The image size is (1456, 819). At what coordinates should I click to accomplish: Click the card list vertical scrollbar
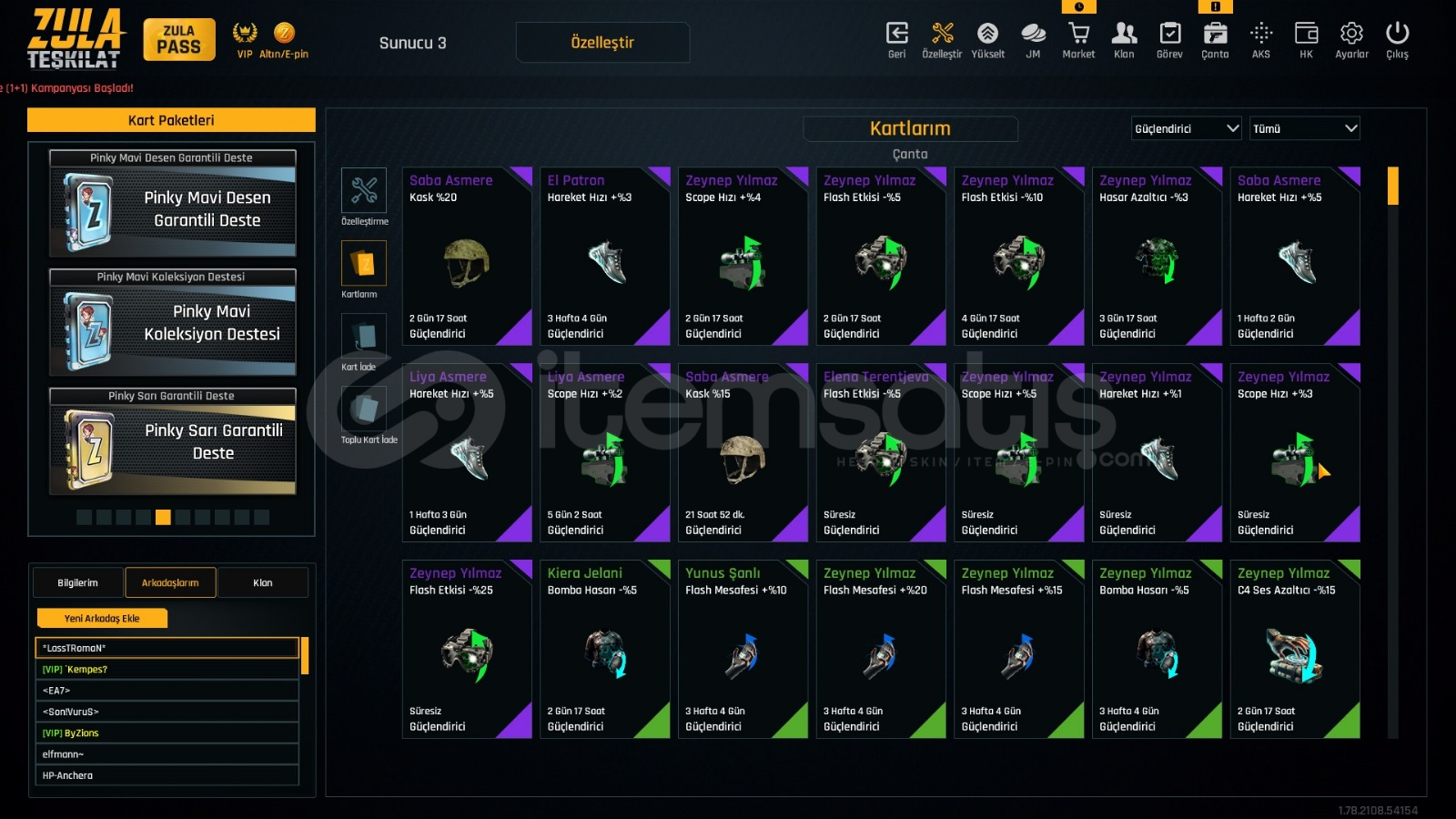pyautogui.click(x=1392, y=452)
